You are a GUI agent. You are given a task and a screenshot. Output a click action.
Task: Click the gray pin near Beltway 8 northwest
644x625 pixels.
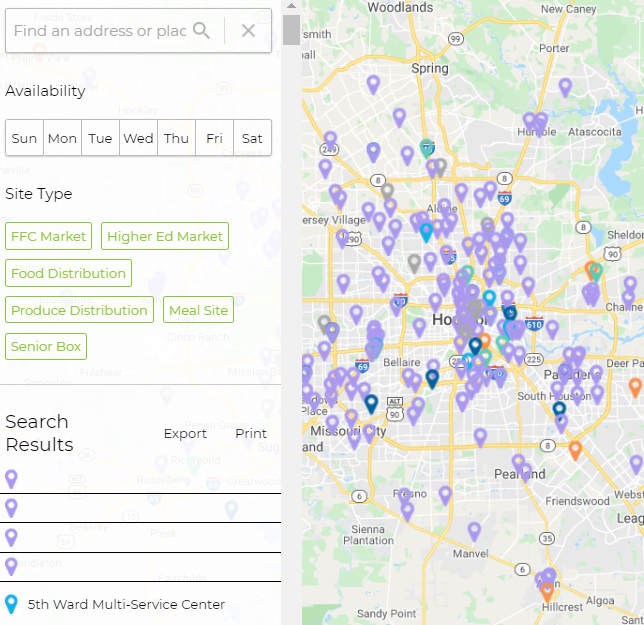[387, 192]
